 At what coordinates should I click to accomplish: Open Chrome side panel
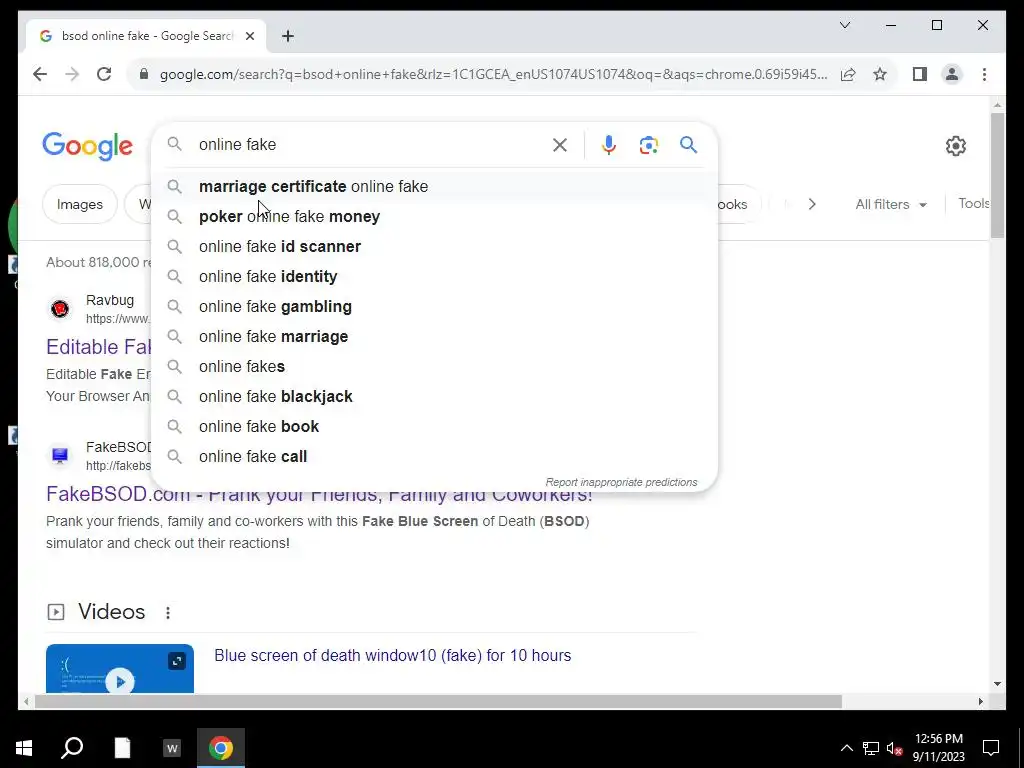[x=920, y=74]
